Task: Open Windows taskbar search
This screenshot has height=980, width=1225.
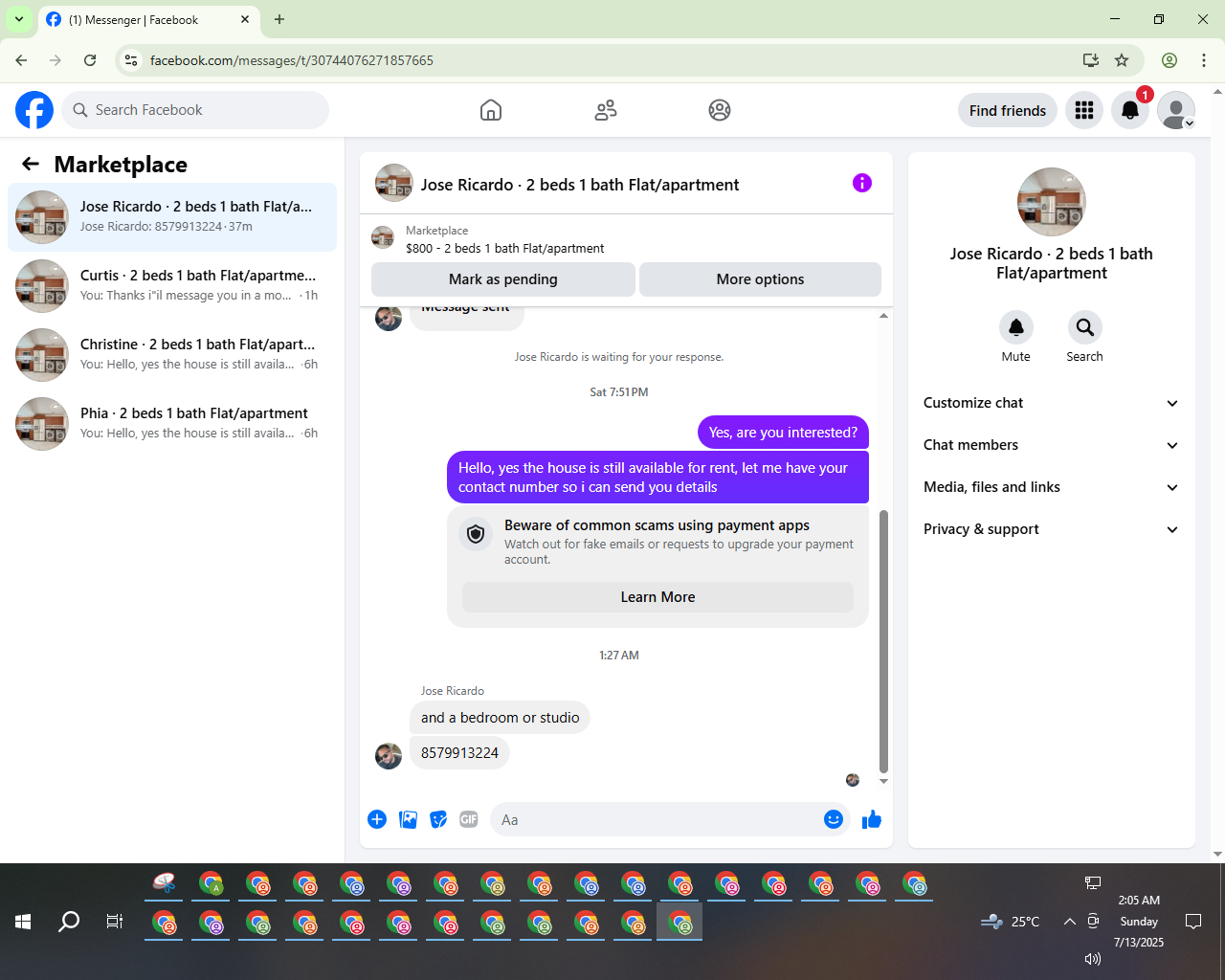Action: tap(69, 922)
